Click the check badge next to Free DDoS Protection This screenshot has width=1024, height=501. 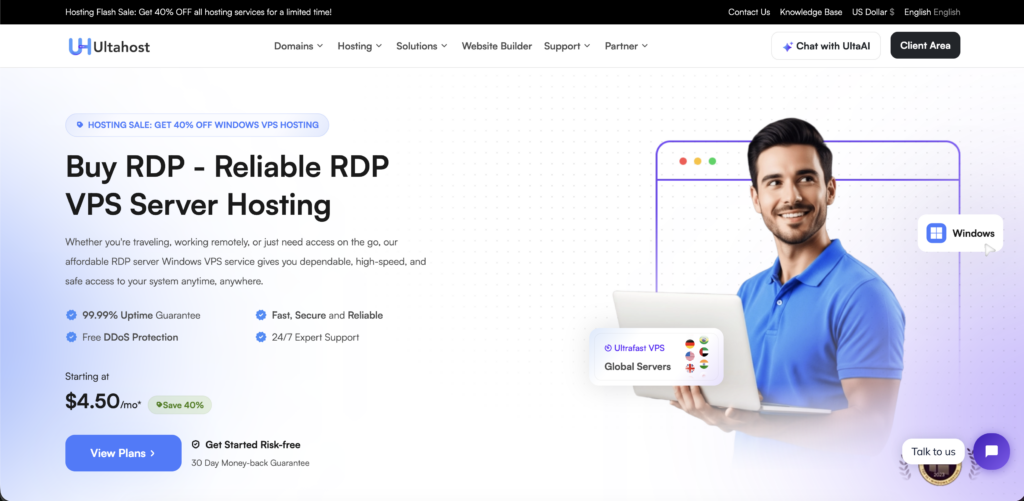click(x=71, y=337)
